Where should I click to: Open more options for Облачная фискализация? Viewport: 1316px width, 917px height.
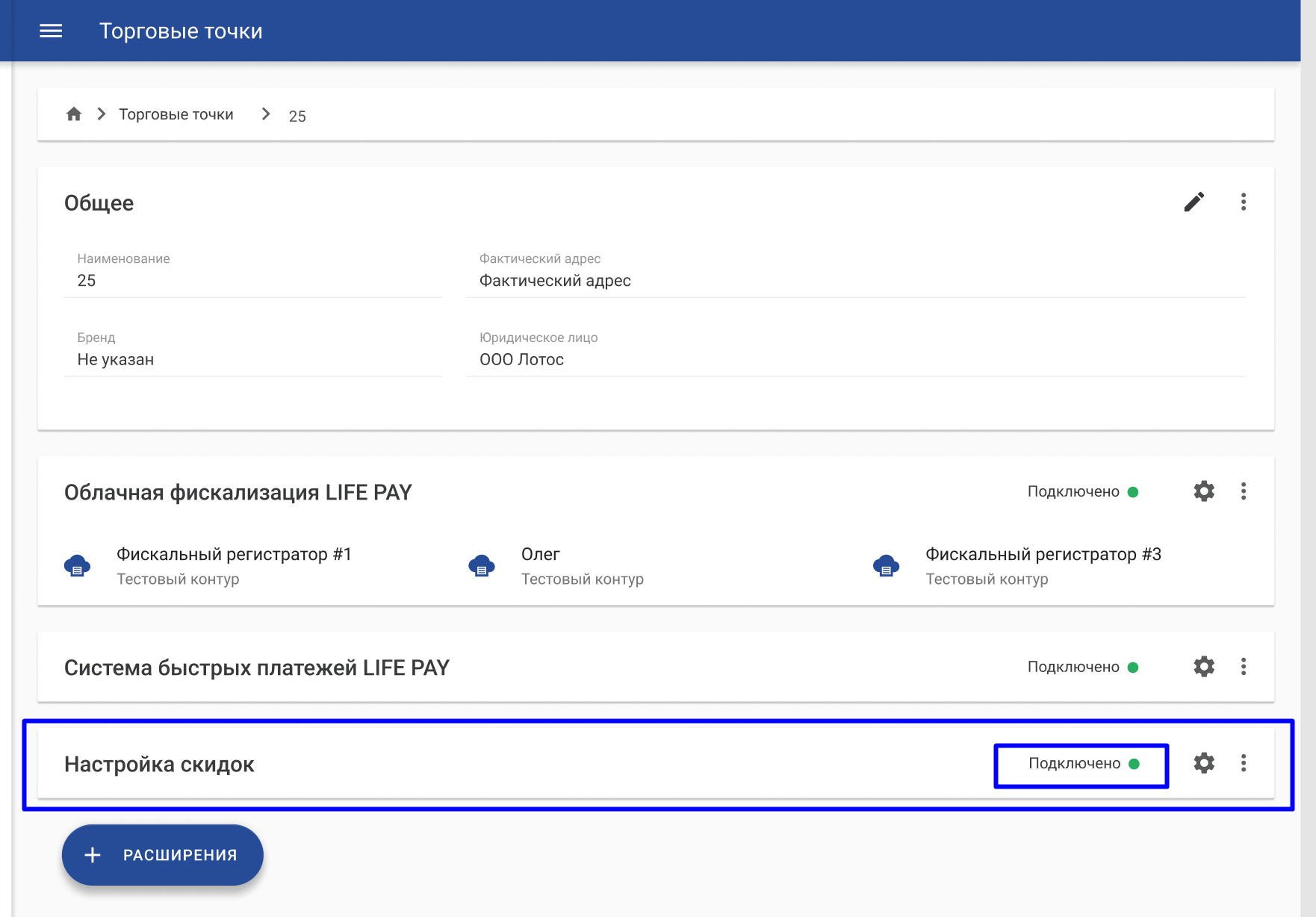tap(1244, 491)
